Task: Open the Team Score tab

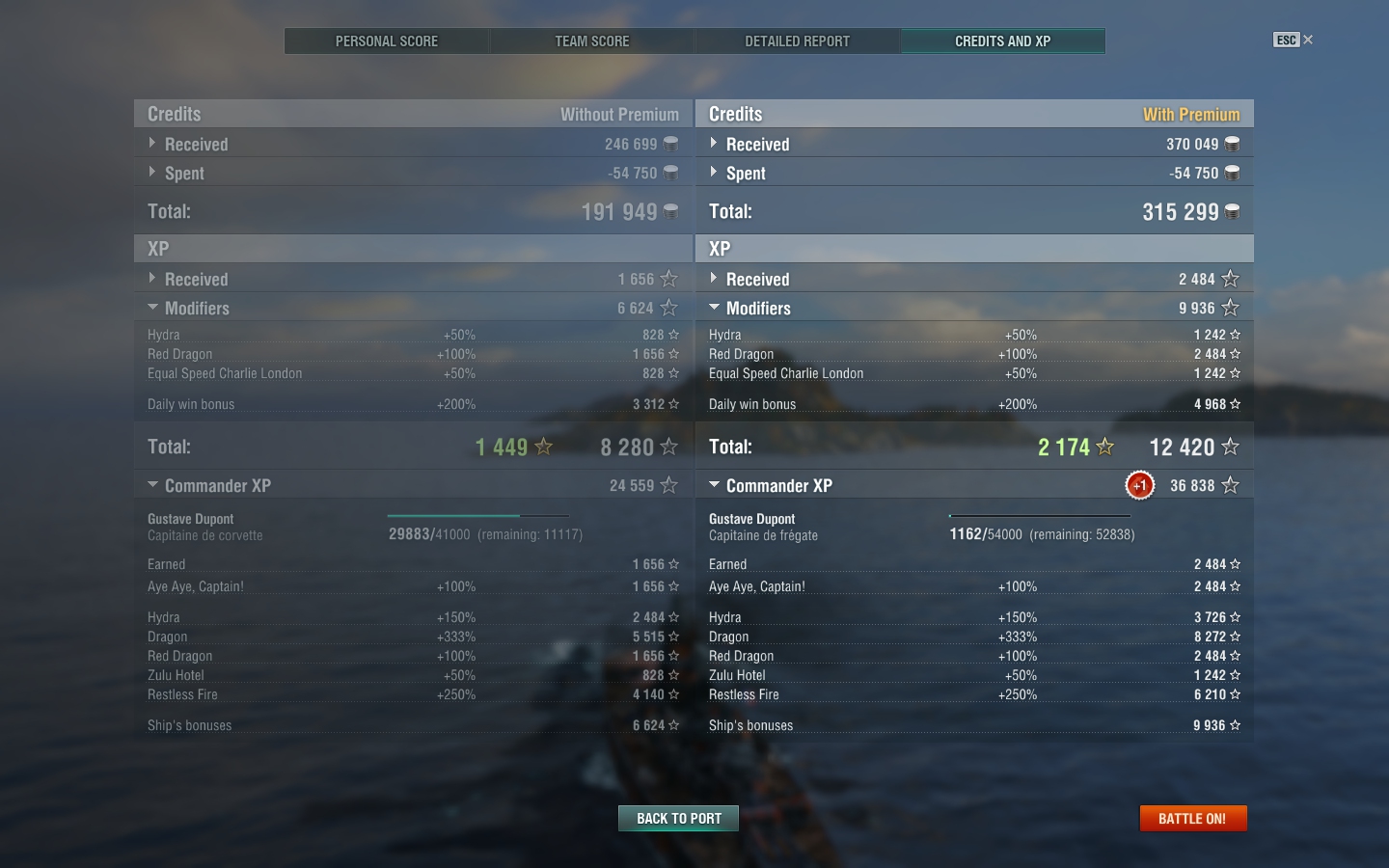Action: coord(592,41)
